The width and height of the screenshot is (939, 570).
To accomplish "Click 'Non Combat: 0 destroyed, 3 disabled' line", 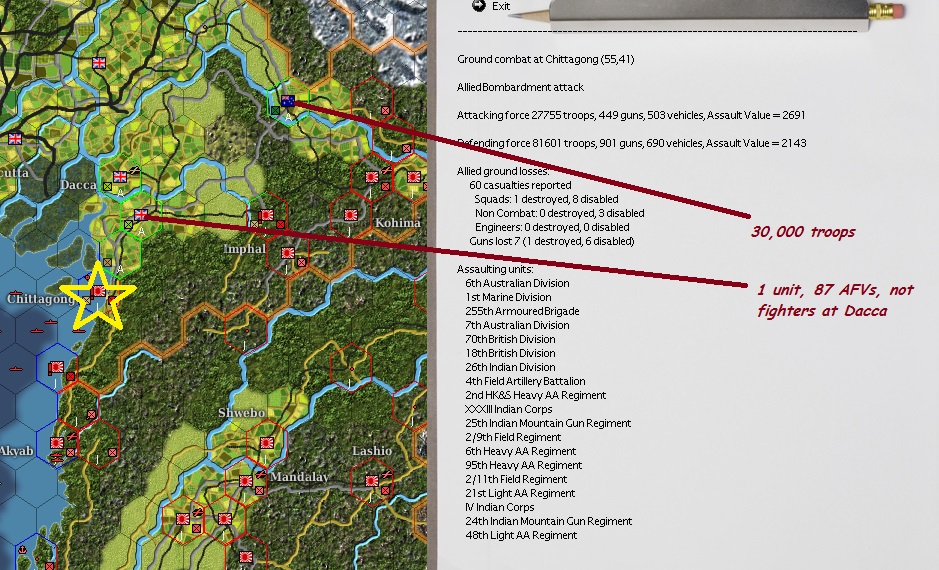I will [560, 213].
